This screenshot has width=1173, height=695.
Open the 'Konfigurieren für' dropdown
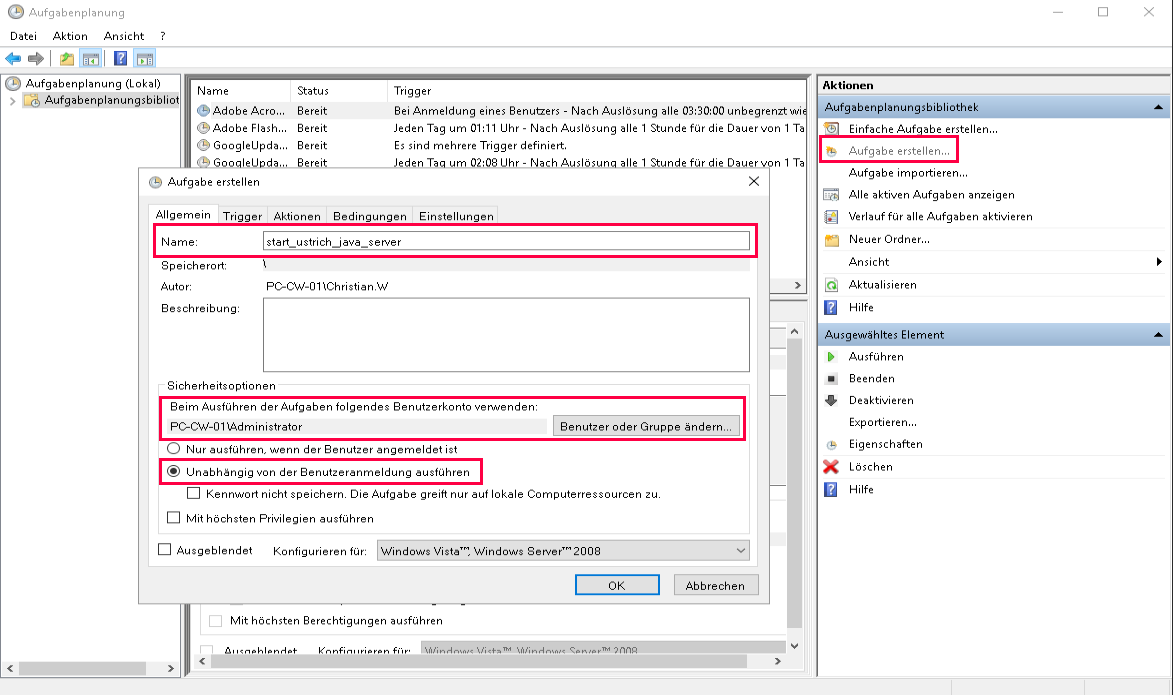[563, 551]
